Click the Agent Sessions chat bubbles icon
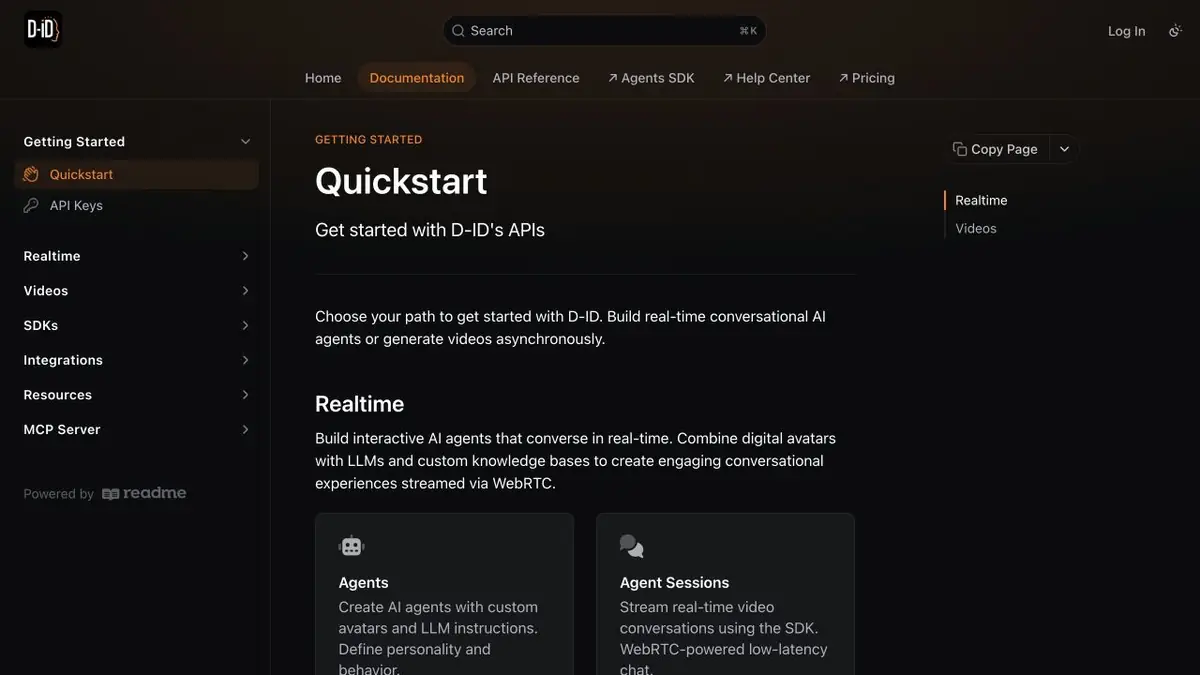1200x675 pixels. point(632,546)
